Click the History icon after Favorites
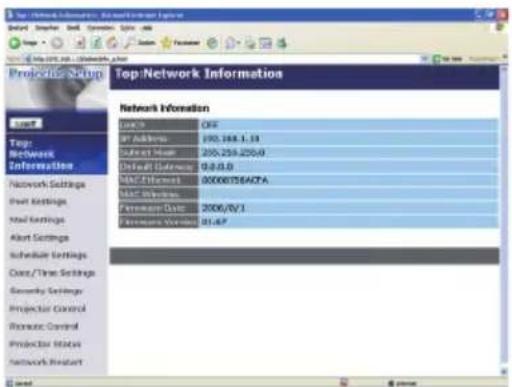512x387 pixels. [212, 43]
